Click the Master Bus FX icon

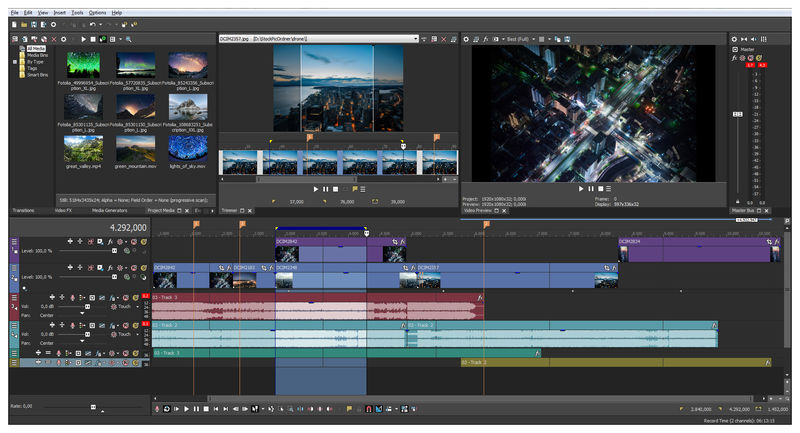[735, 57]
